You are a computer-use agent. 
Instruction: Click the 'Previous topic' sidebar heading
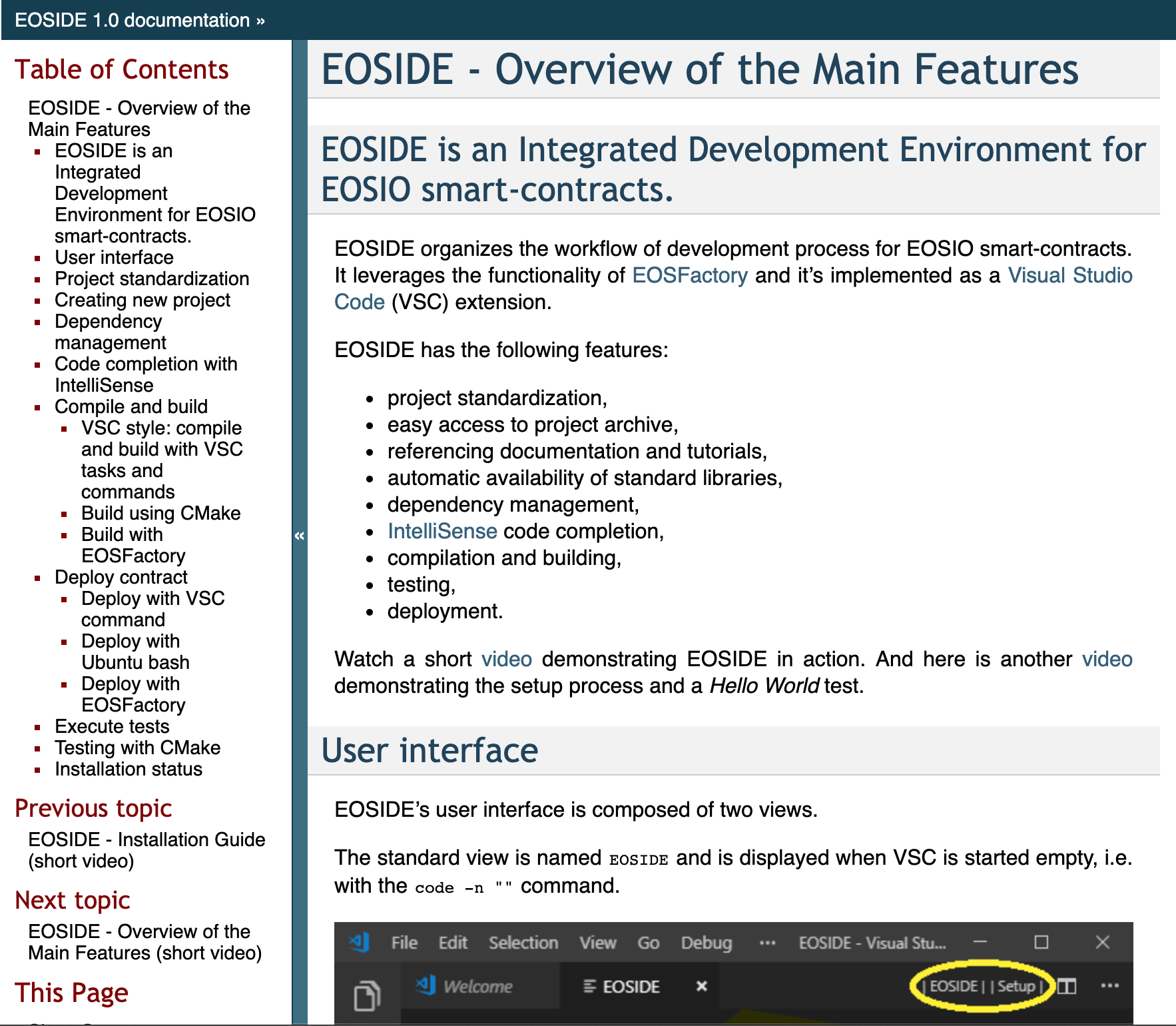tap(93, 808)
